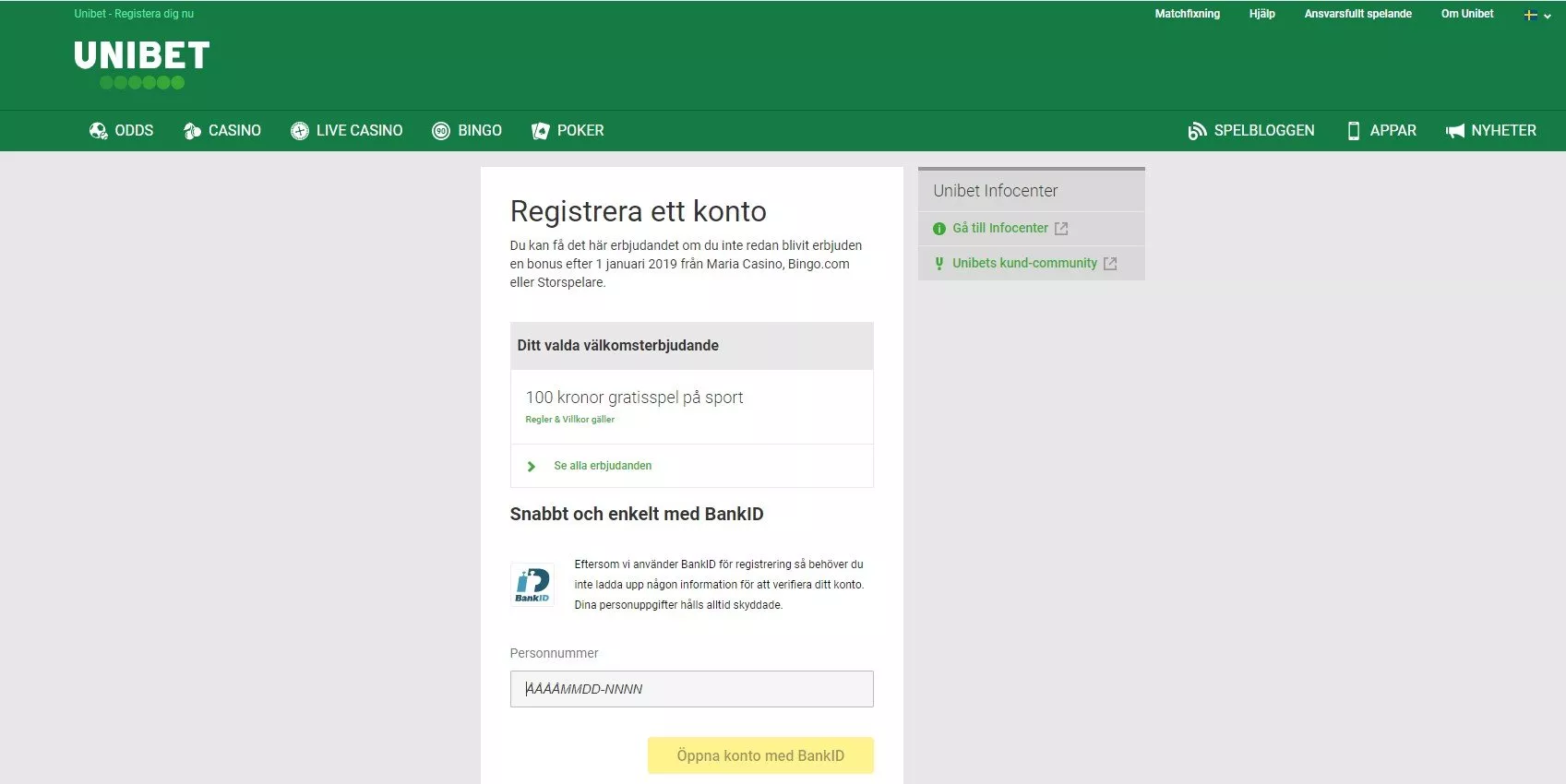This screenshot has height=784, width=1566.
Task: Click Öppna konto med BankID button
Action: (760, 755)
